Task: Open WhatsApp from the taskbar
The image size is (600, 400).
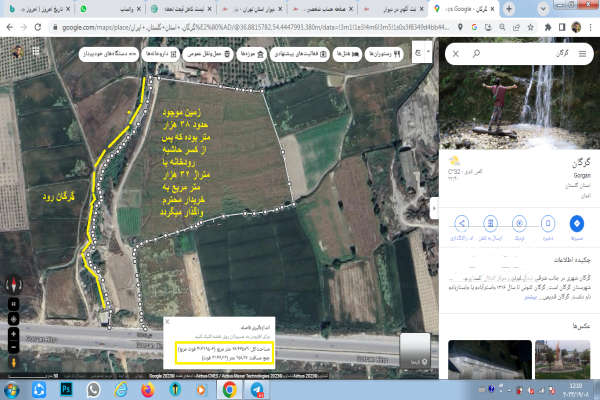Action: tap(93, 390)
